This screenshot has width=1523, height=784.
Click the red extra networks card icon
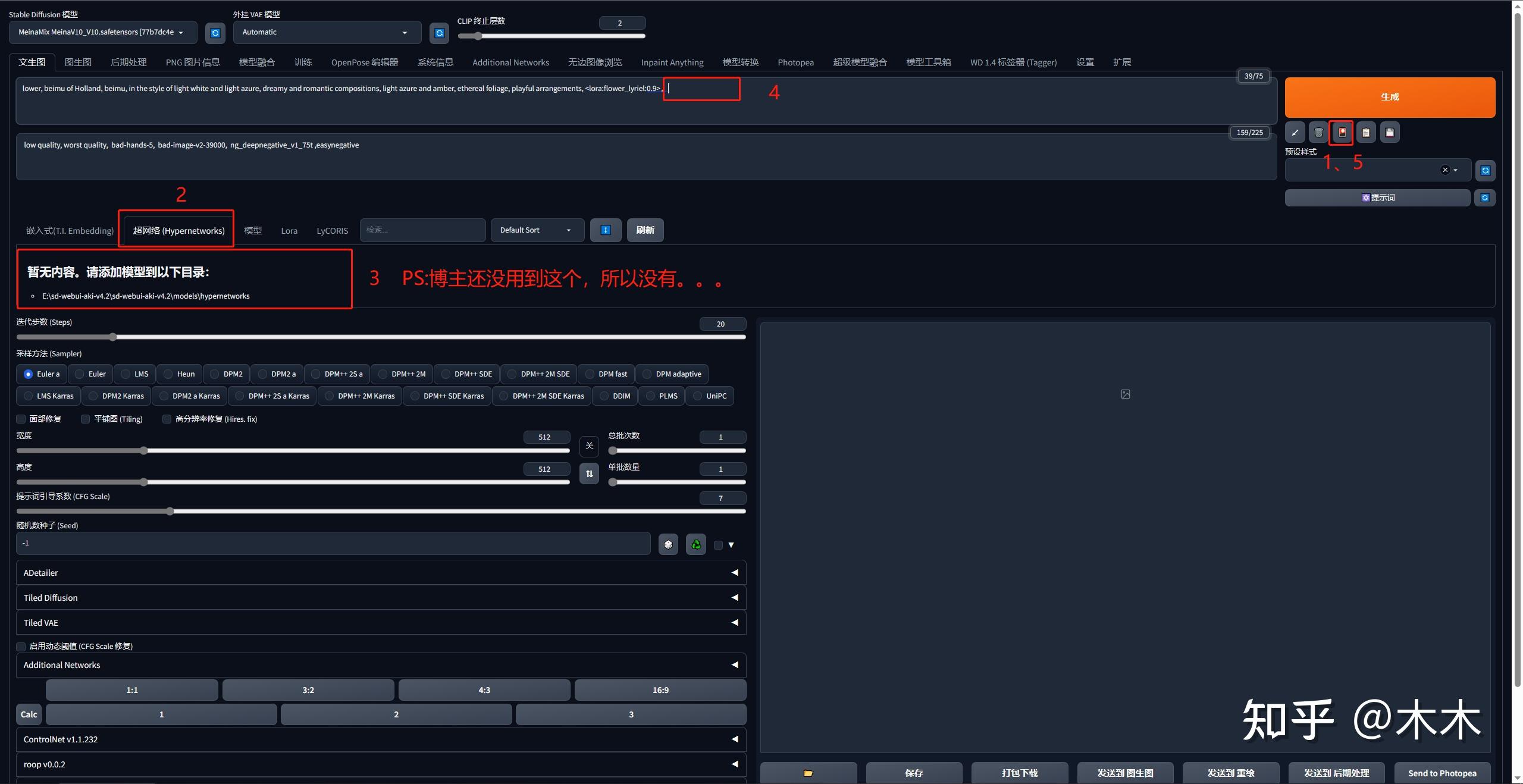coord(1342,133)
